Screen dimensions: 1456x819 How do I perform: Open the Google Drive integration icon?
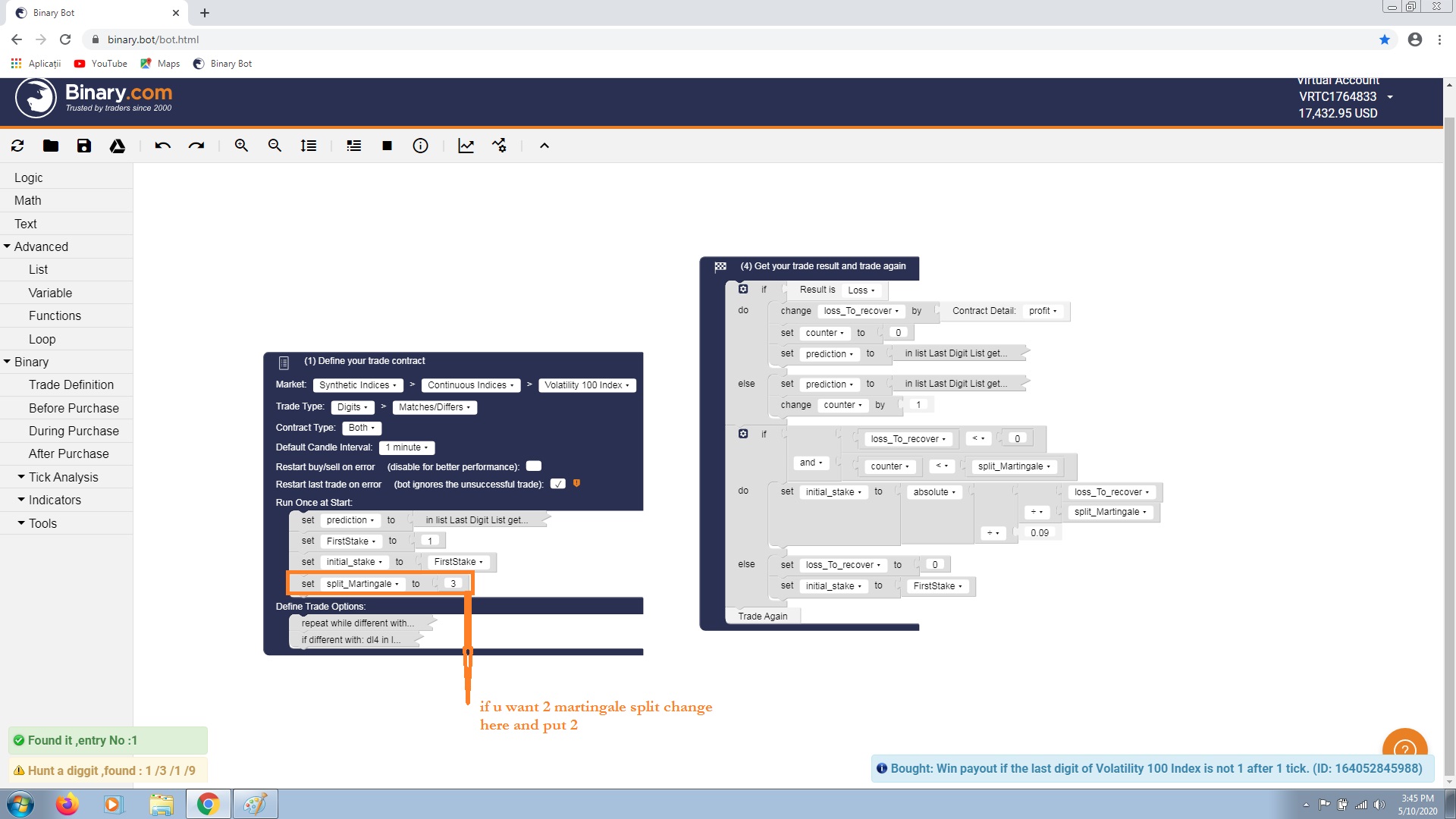(118, 146)
